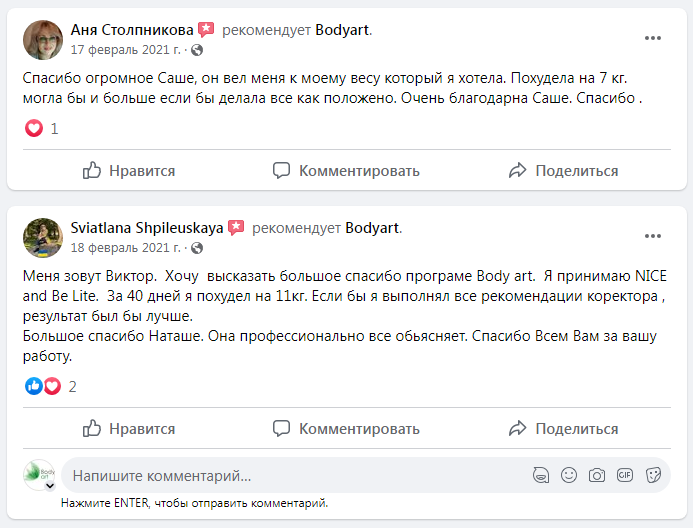Open emoji picker in comment field
The width and height of the screenshot is (693, 528).
point(569,475)
